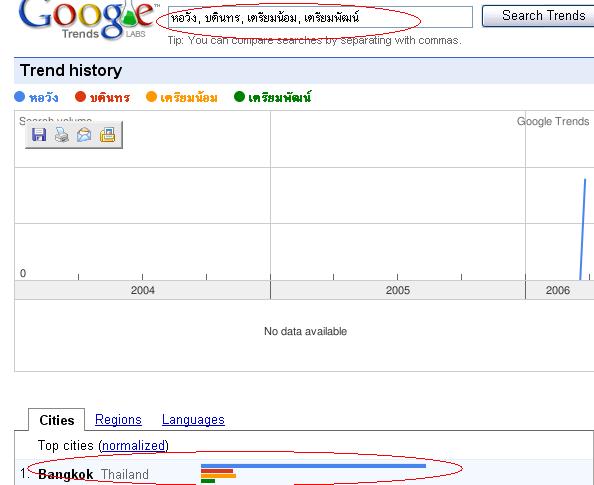Screen dimensions: 594x485
Task: Open the Languages tab
Action: click(193, 419)
